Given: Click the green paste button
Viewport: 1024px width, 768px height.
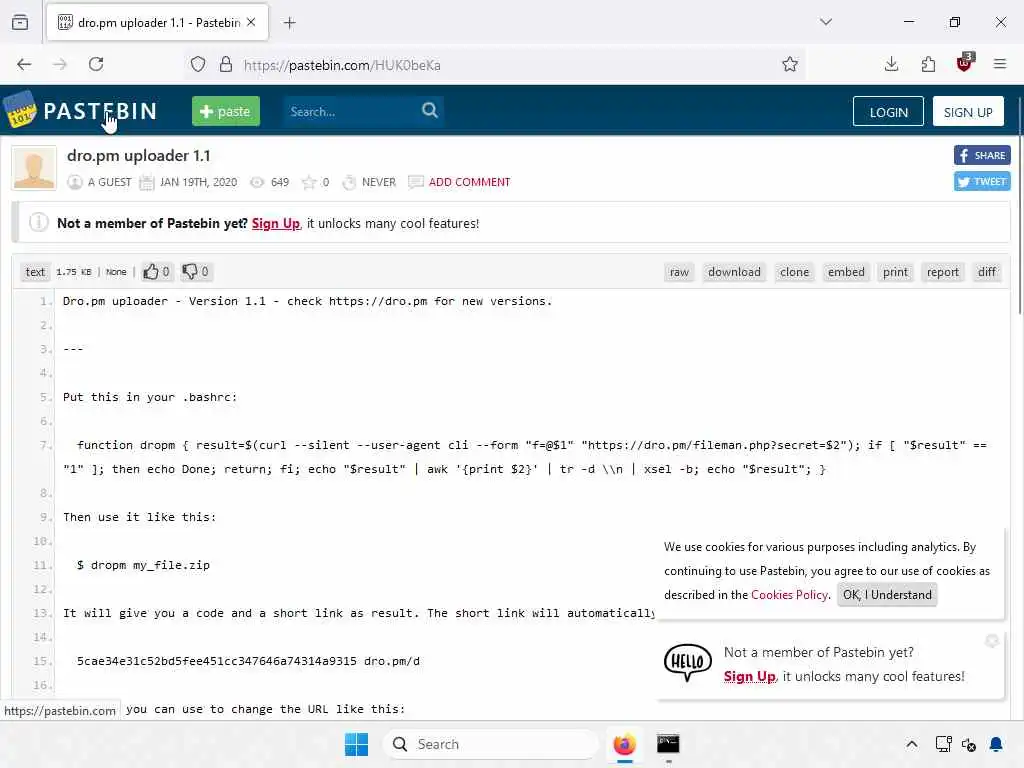Looking at the screenshot, I should (226, 111).
